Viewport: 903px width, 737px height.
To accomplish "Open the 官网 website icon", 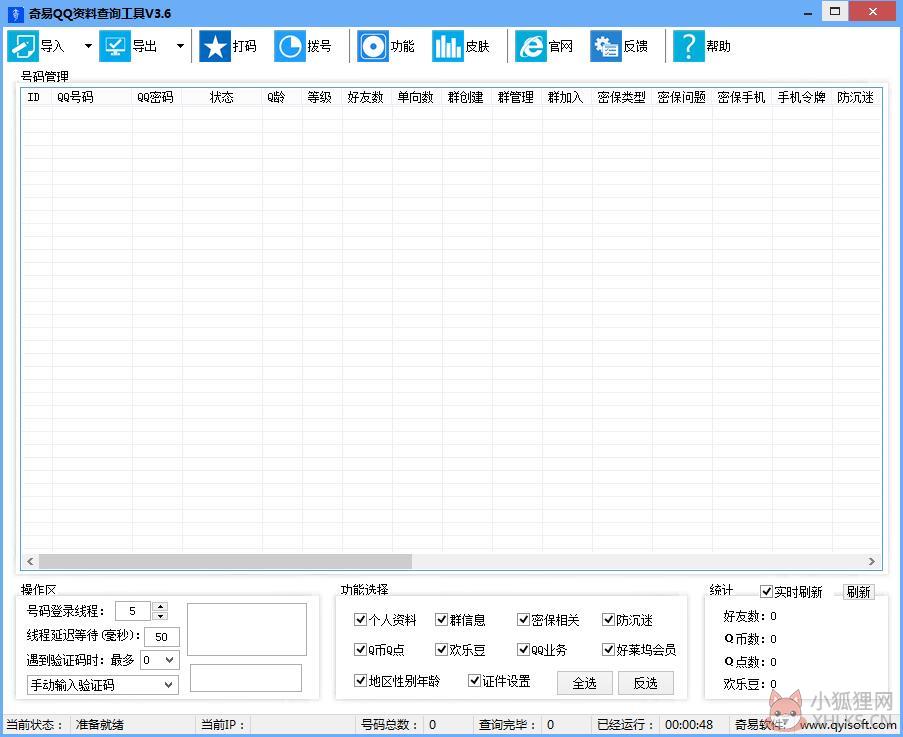I will [x=530, y=46].
